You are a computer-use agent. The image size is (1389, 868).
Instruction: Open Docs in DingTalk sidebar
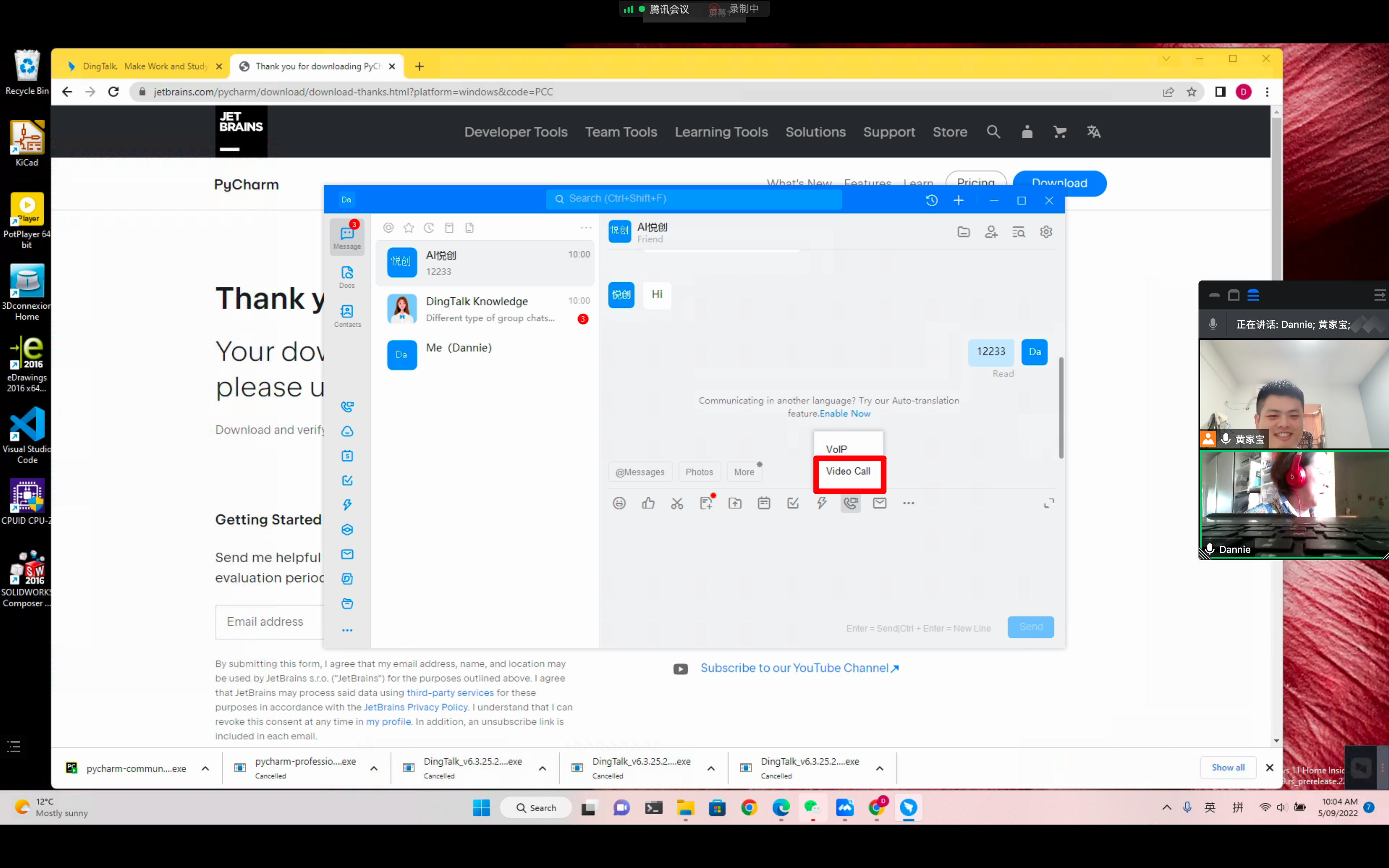[347, 277]
